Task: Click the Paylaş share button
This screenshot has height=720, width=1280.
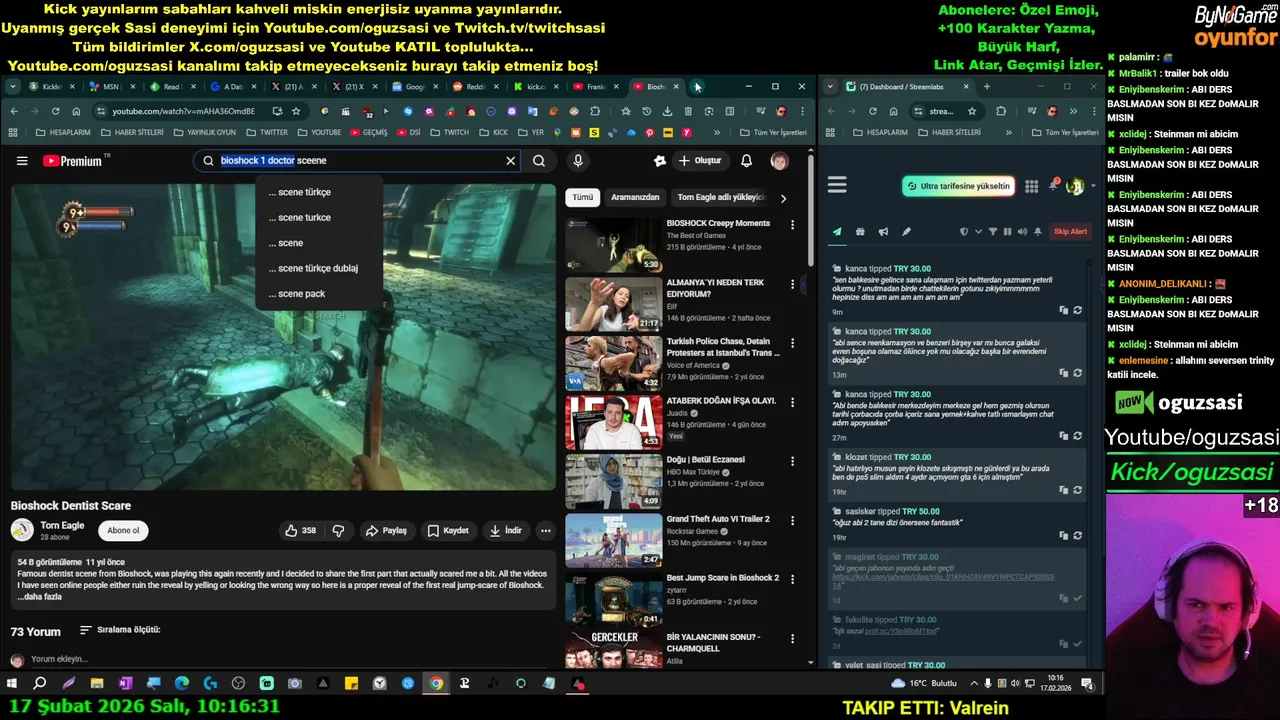Action: [386, 531]
